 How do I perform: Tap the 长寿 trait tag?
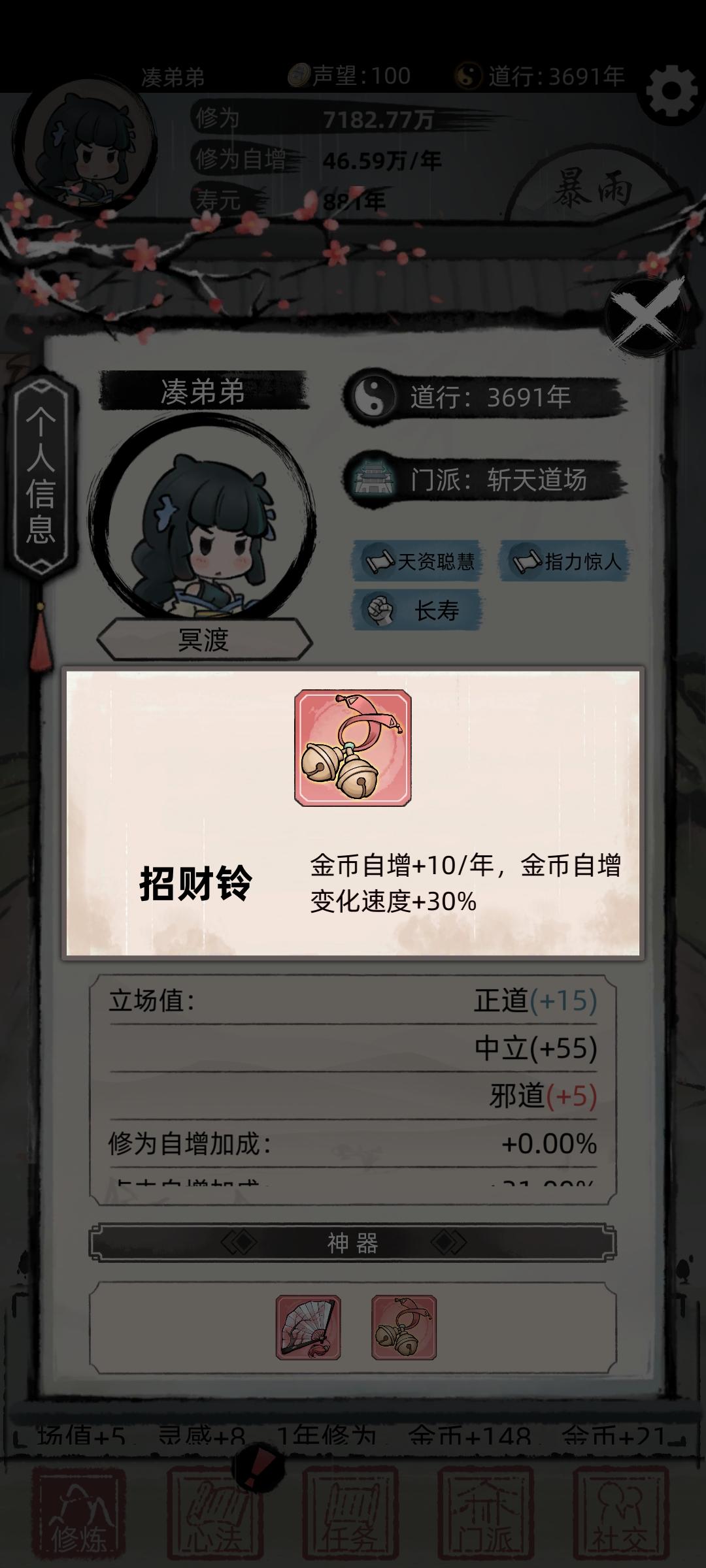point(418,610)
